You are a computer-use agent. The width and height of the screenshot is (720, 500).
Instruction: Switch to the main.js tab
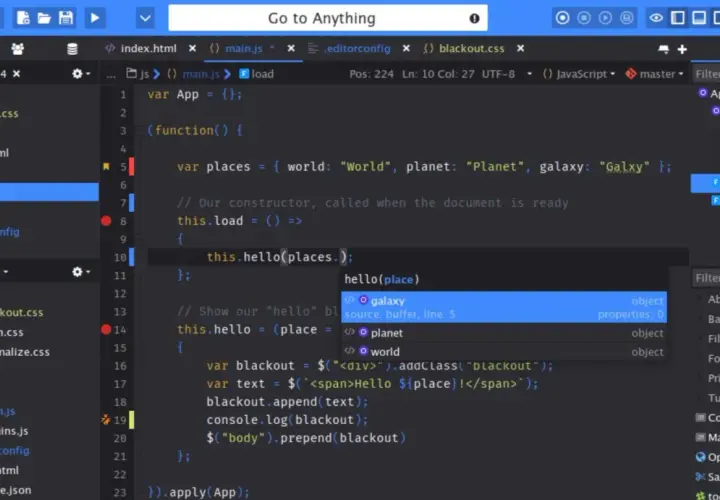pyautogui.click(x=243, y=49)
